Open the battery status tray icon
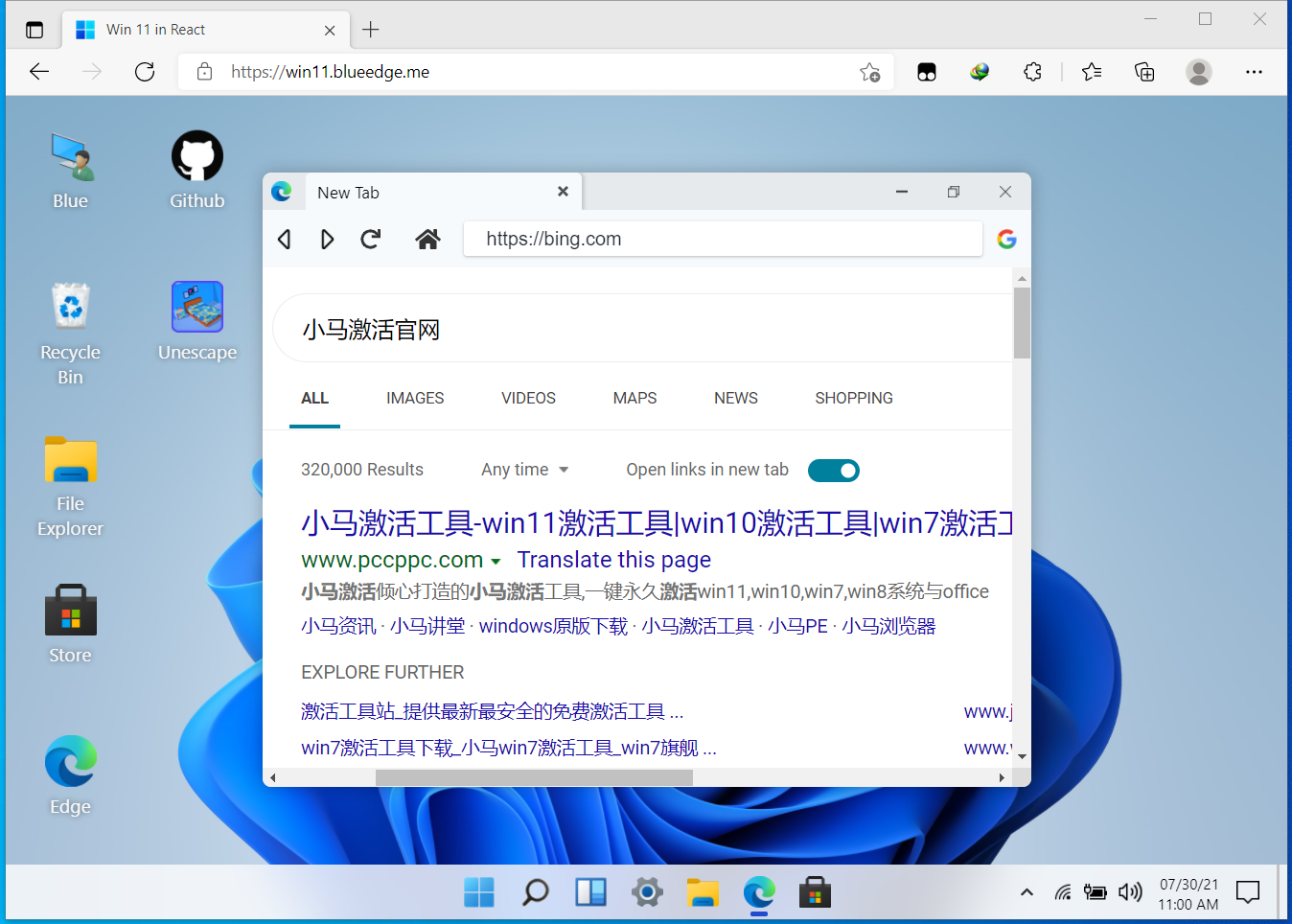 (x=1096, y=892)
